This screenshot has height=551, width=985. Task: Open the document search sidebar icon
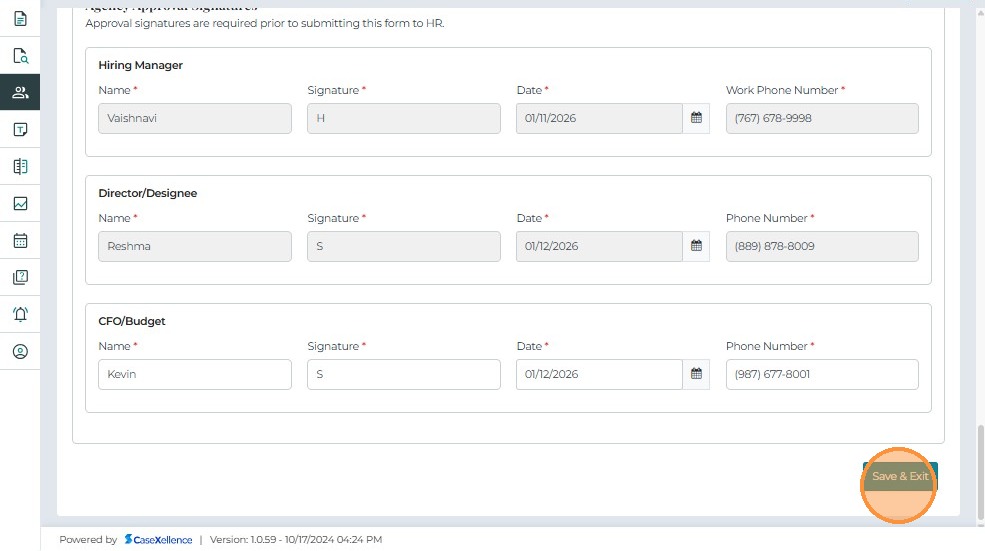tap(20, 56)
